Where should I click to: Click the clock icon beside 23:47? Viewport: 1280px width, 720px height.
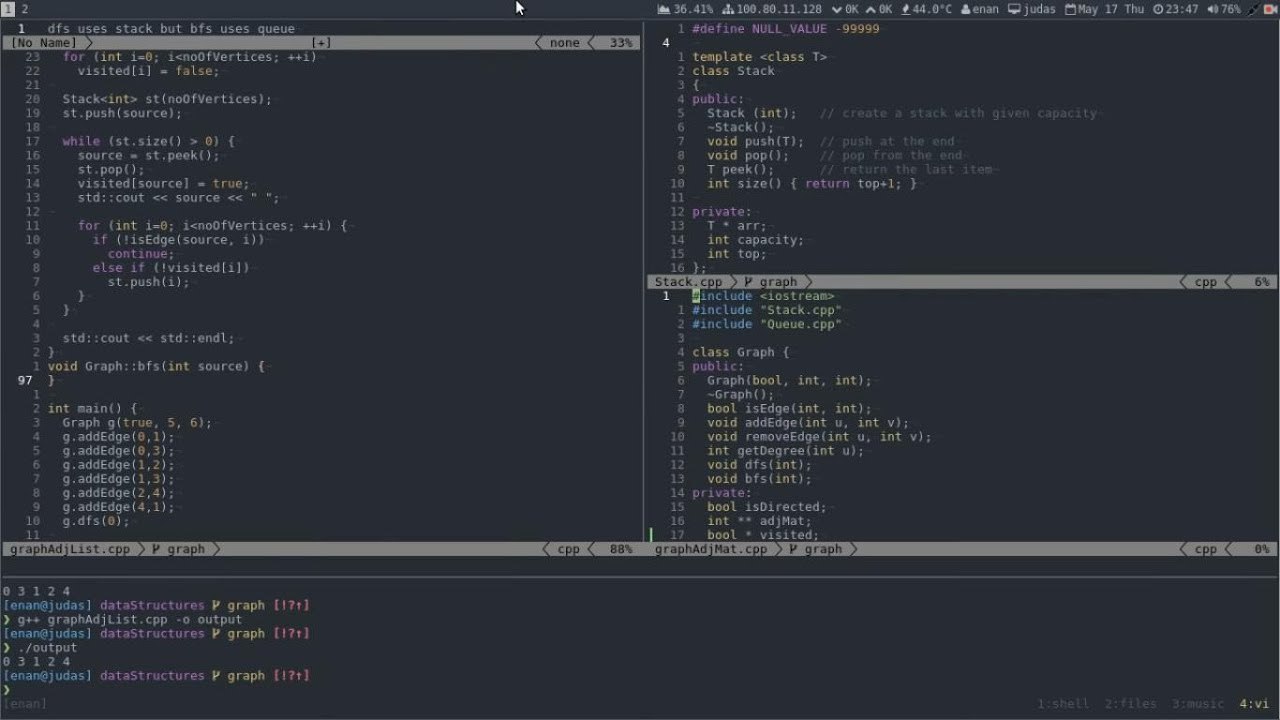[1158, 9]
